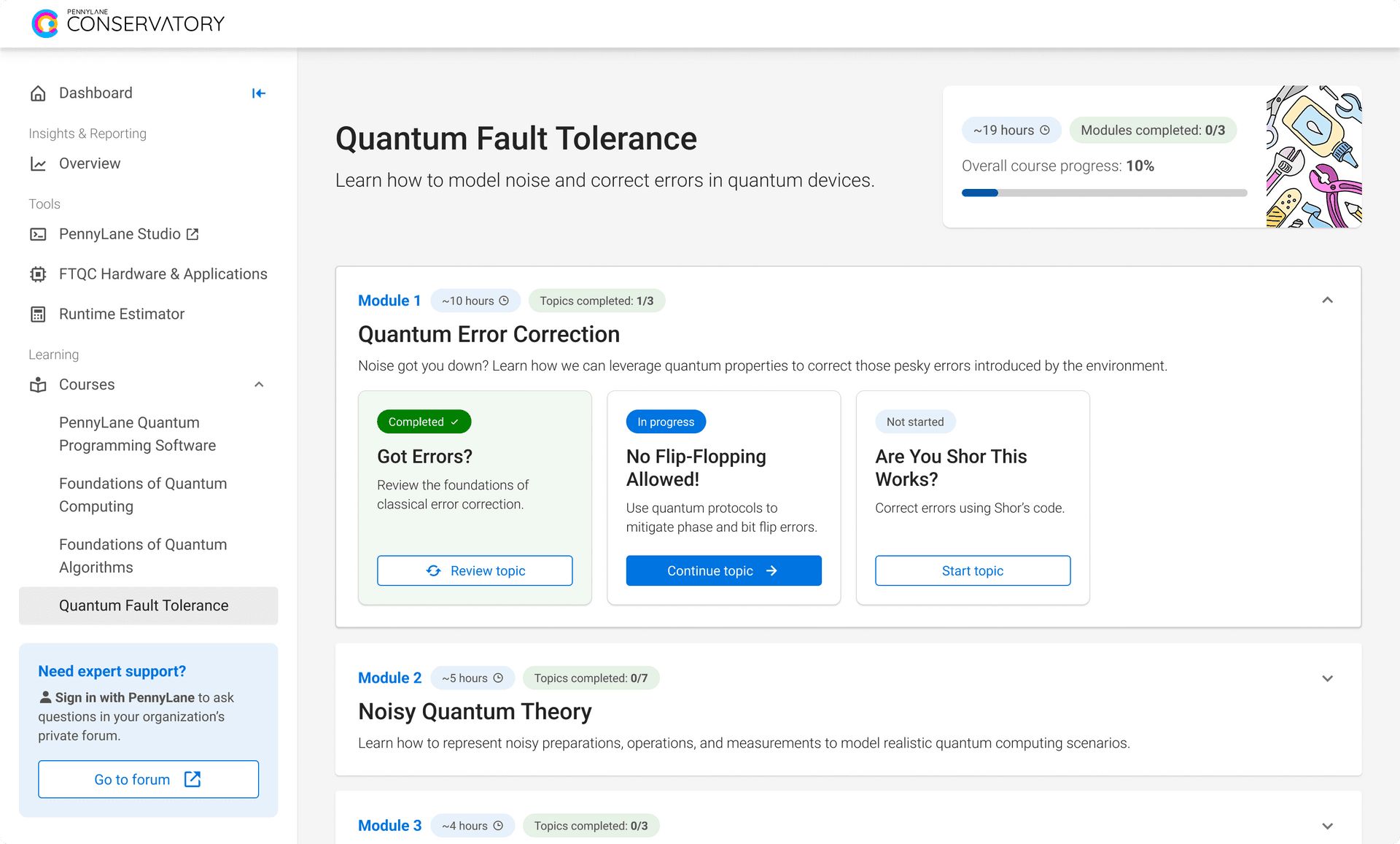Click the Continue topic button

pos(723,570)
